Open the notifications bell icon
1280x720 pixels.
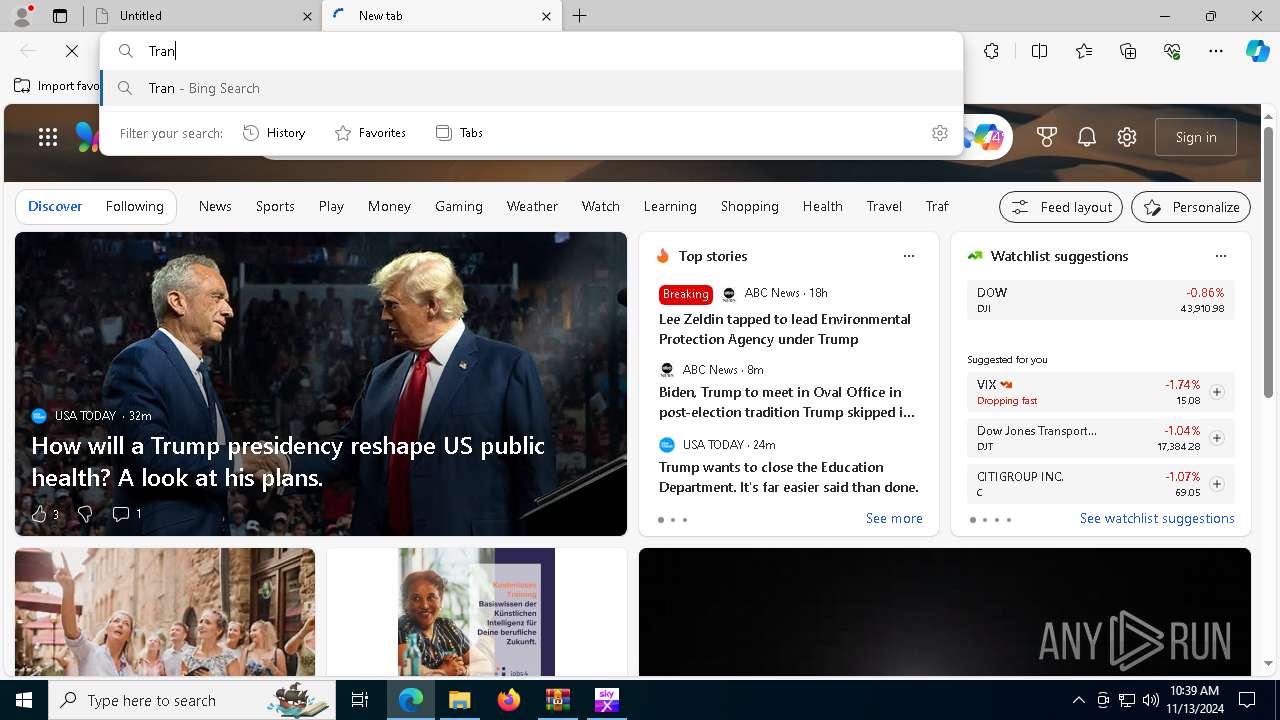pos(1087,137)
